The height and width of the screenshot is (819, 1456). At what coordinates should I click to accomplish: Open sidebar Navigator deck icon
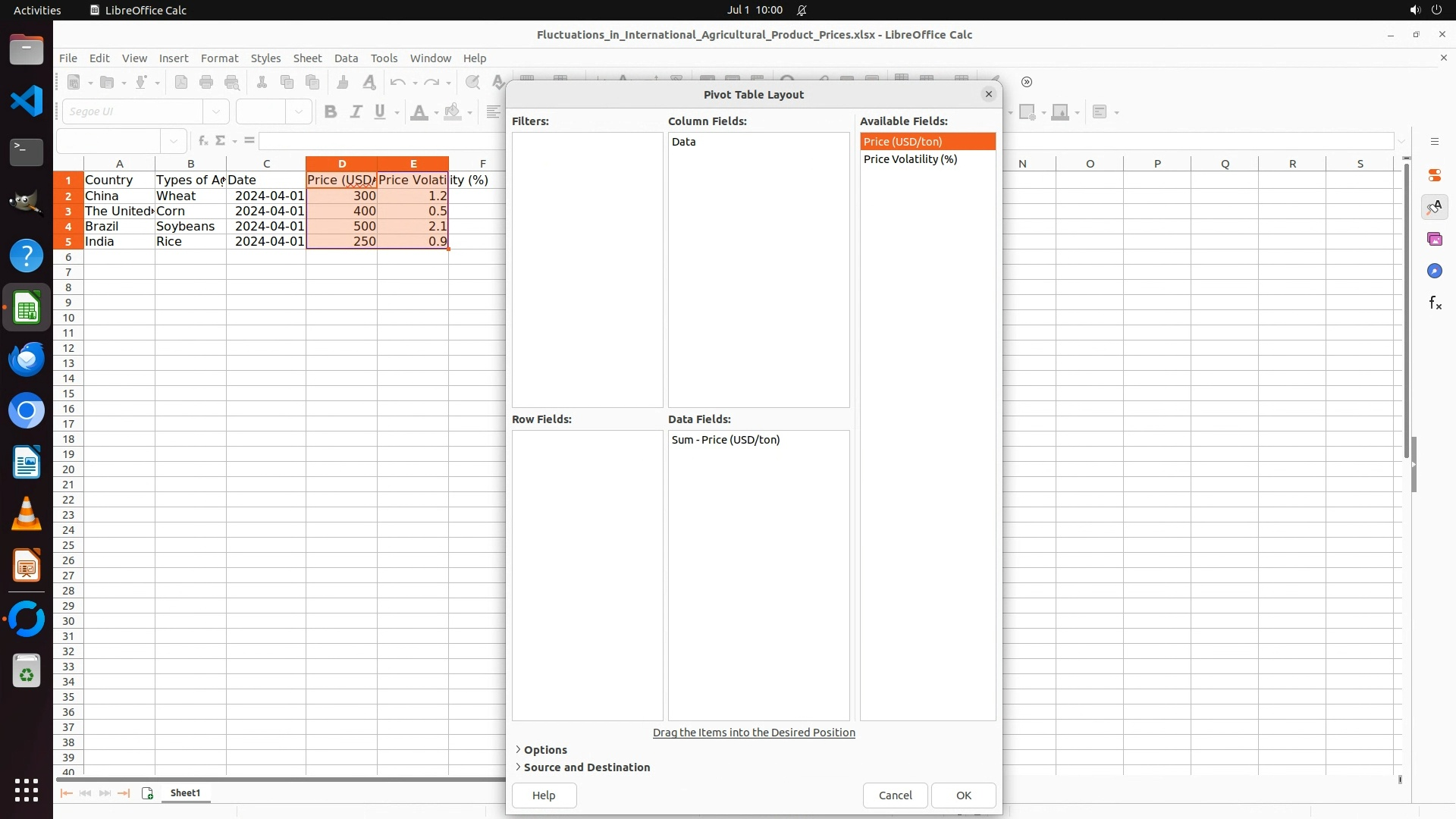click(x=1434, y=271)
